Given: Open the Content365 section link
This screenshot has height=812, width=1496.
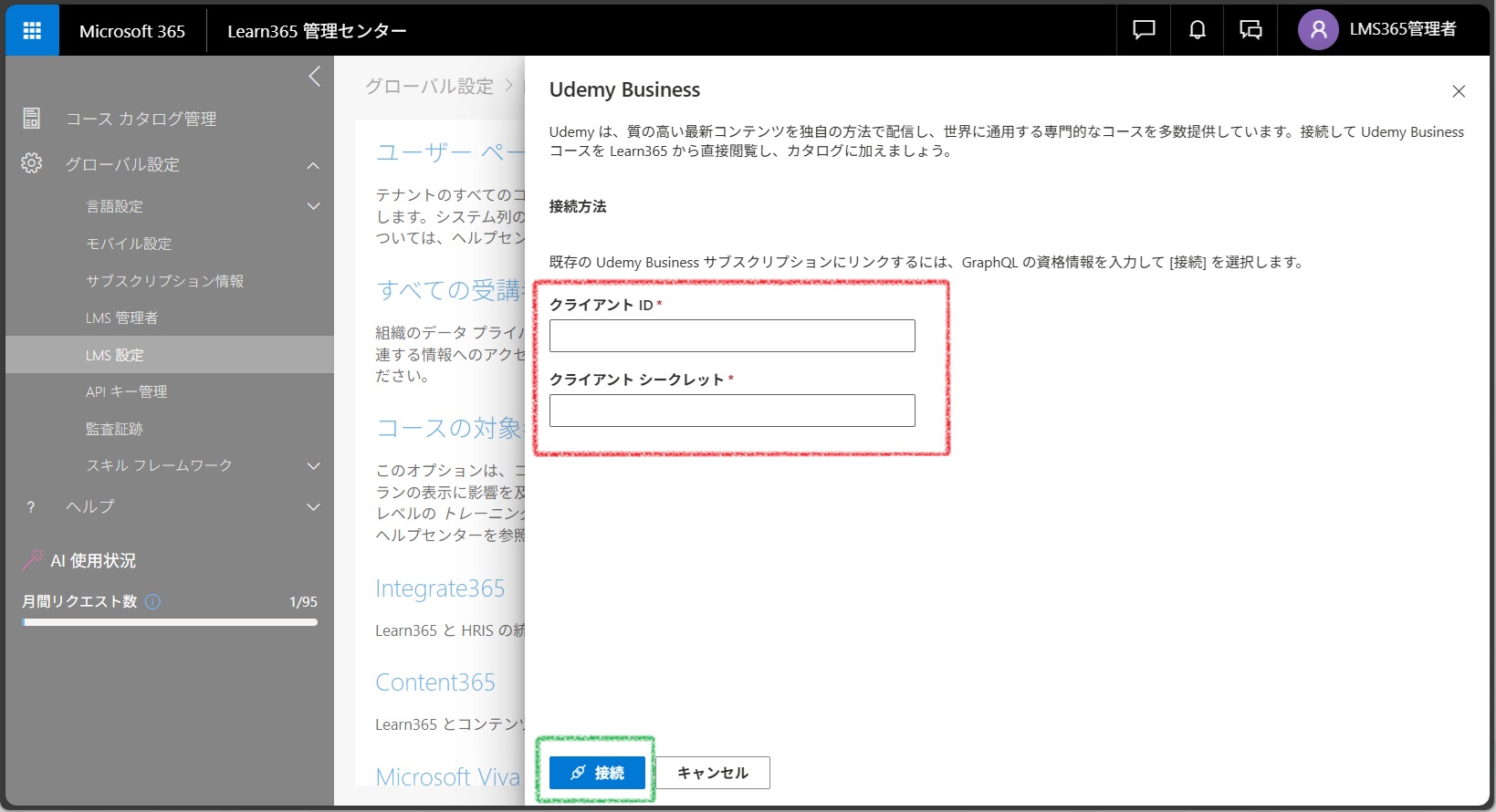Looking at the screenshot, I should pos(435,682).
